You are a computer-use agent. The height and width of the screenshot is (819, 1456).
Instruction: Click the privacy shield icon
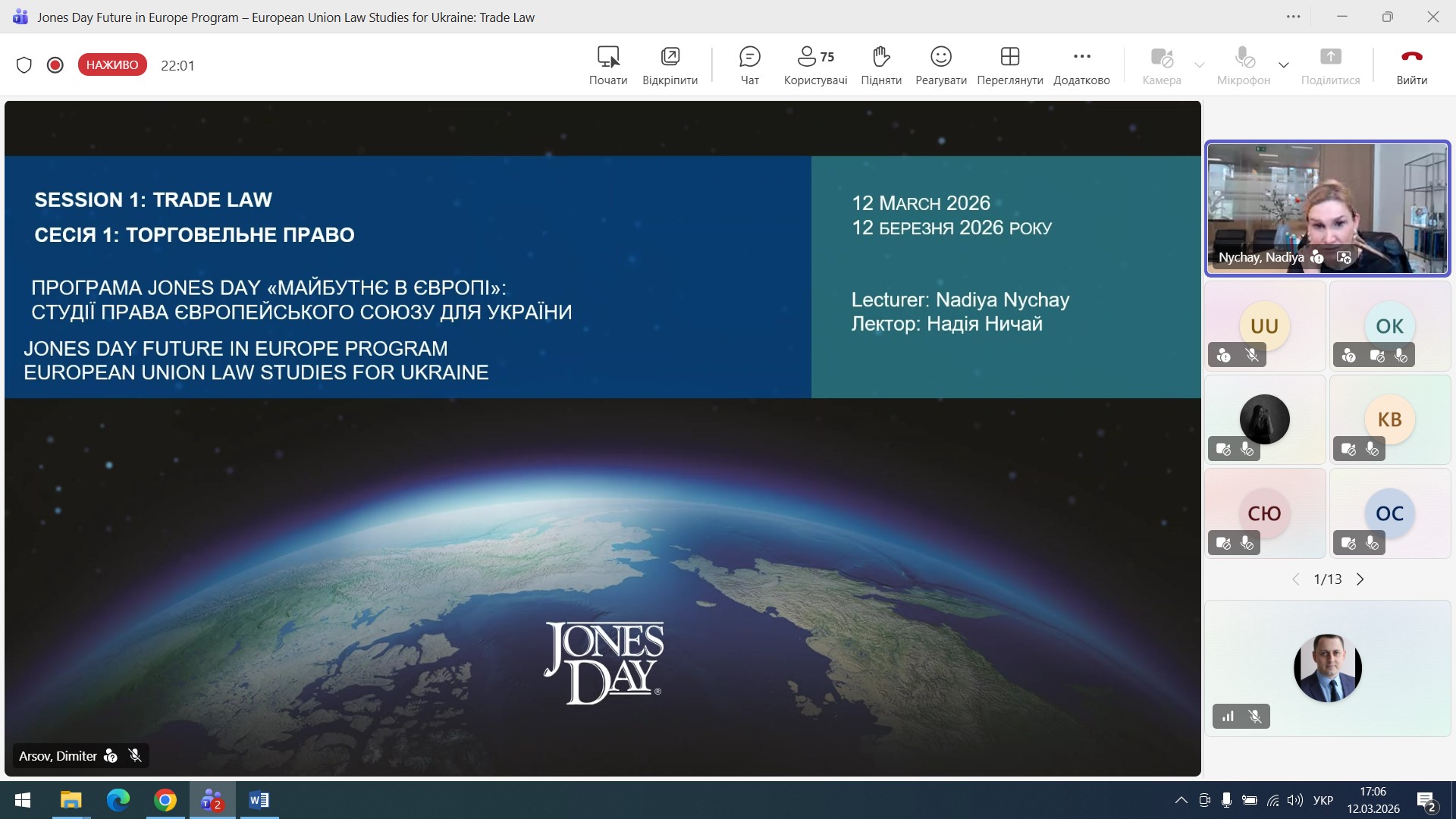24,65
